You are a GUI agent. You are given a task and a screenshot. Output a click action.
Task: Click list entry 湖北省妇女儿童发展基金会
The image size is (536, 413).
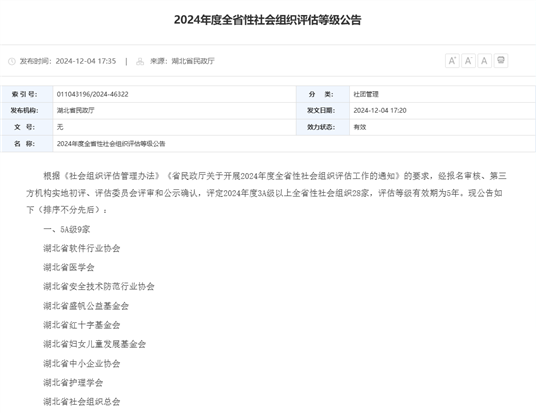pyautogui.click(x=94, y=344)
